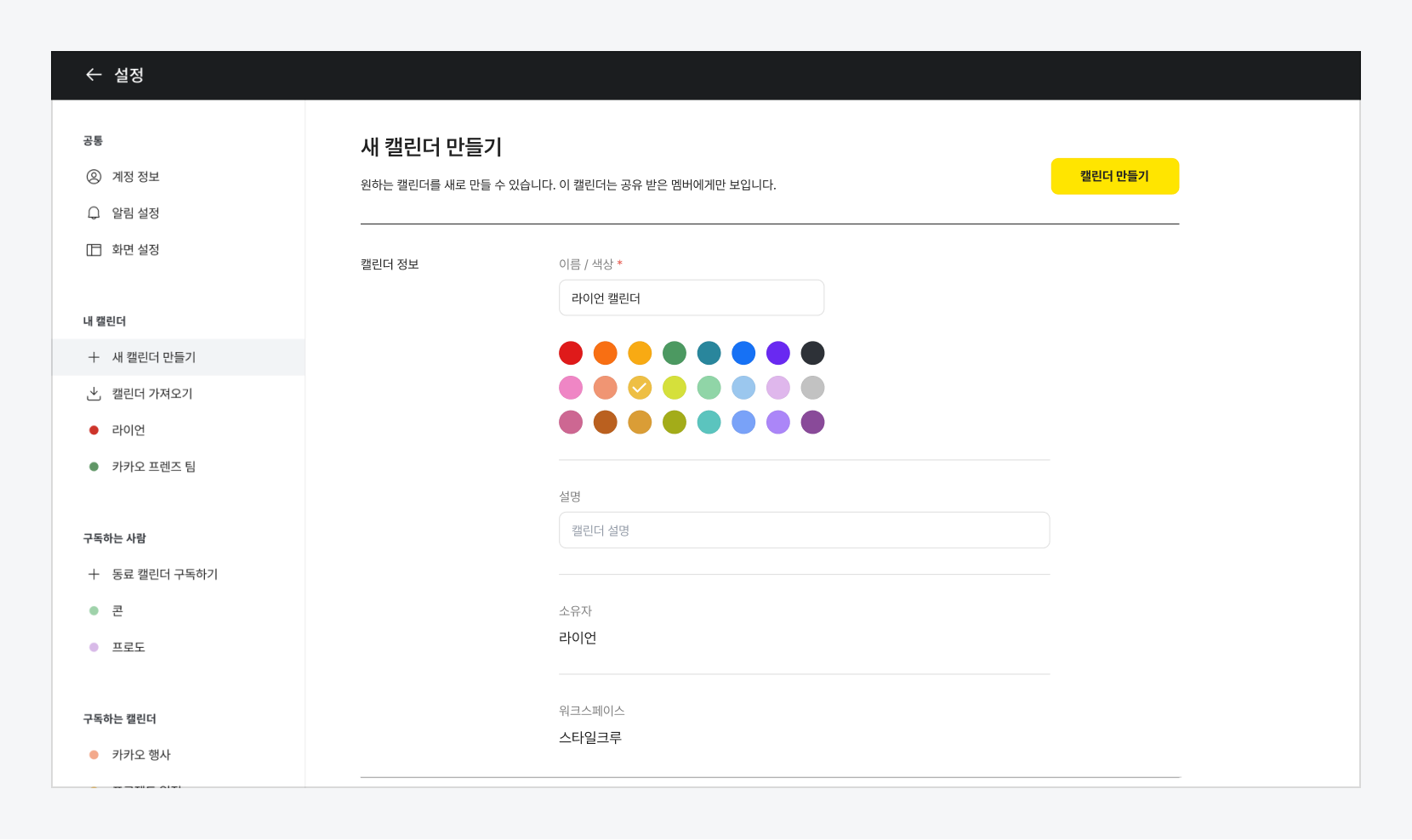This screenshot has width=1412, height=840.
Task: Click the bell icon for 알림 설정
Action: tap(94, 213)
